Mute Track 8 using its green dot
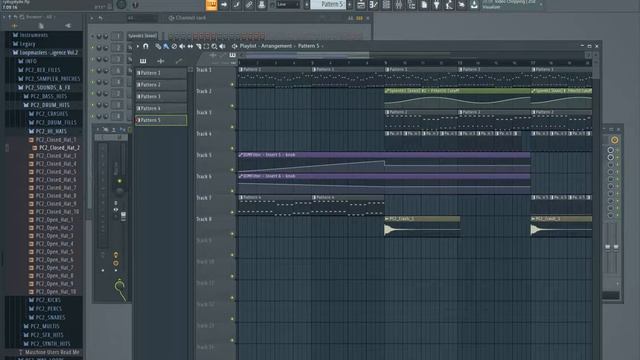Viewport: 640px width, 360px height. tap(232, 234)
